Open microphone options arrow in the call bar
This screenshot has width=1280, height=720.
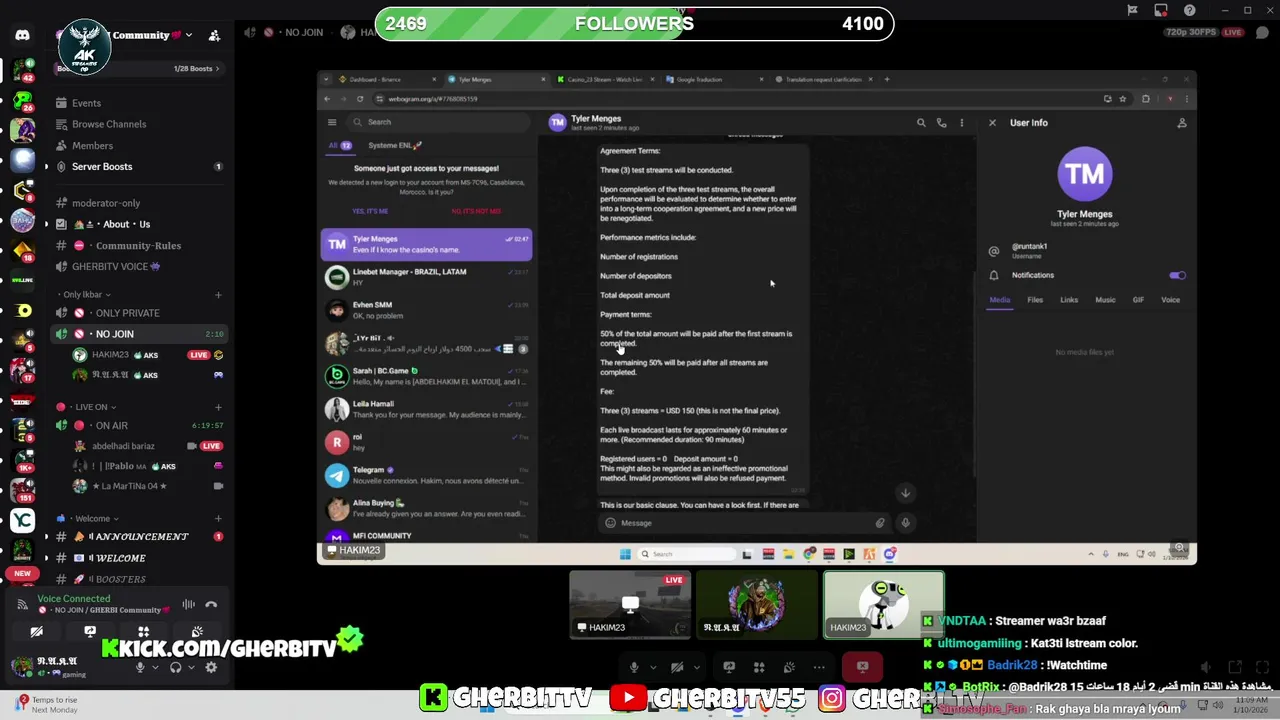[653, 667]
